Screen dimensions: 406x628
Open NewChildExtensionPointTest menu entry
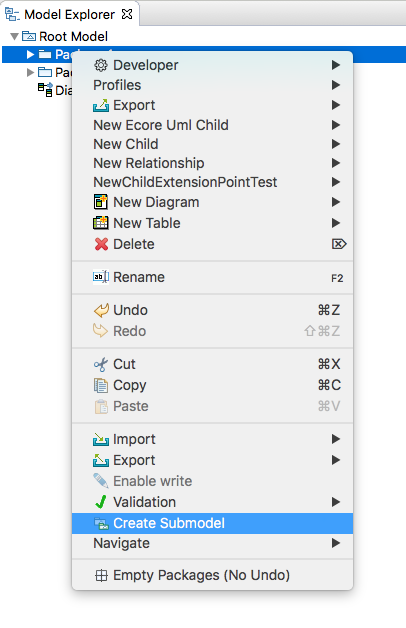tap(212, 182)
